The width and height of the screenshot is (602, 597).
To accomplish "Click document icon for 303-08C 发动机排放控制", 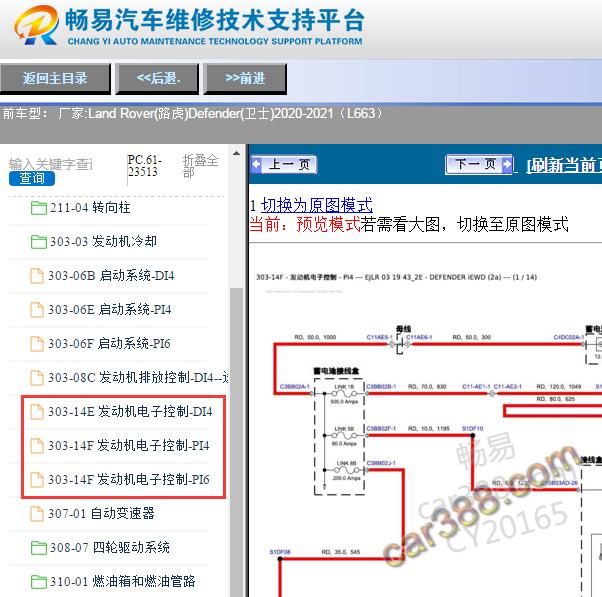I will point(37,378).
